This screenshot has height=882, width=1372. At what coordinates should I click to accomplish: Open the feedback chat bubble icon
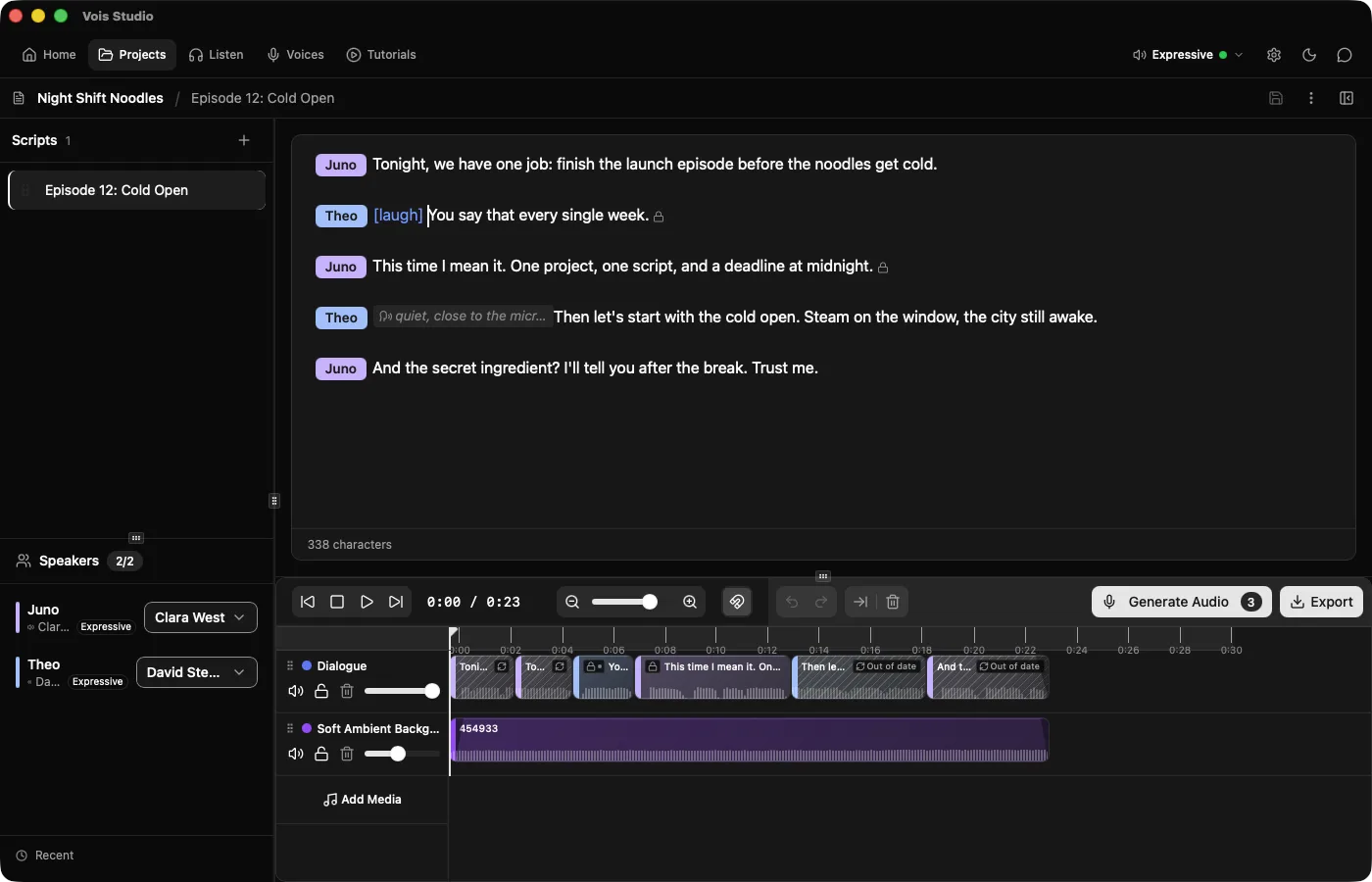[1345, 55]
